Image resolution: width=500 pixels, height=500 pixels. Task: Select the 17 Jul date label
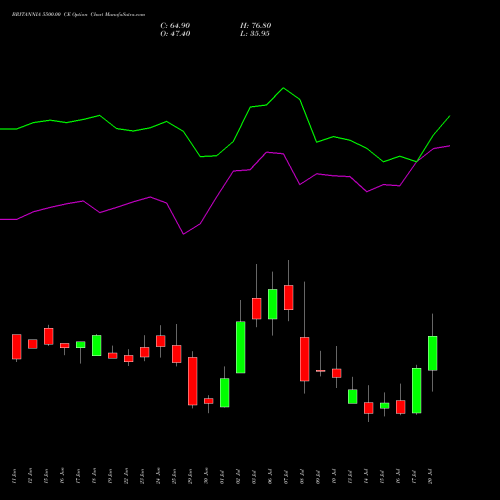click(x=414, y=476)
